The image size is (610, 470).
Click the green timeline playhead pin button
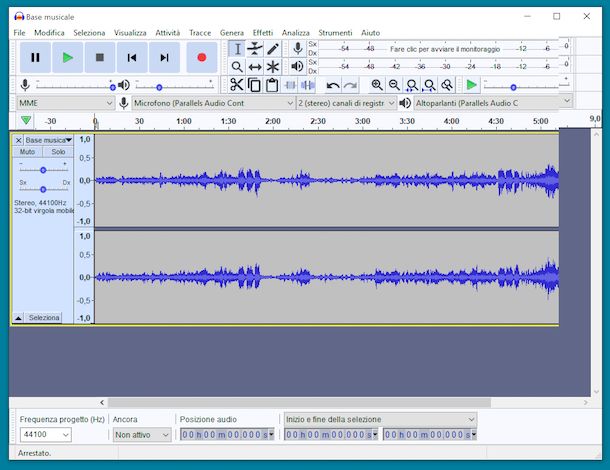click(26, 121)
